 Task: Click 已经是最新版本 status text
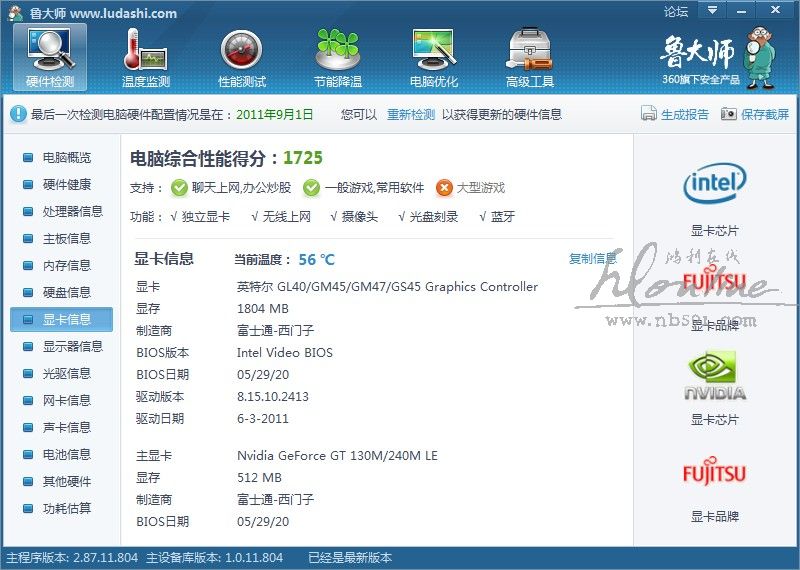pos(350,558)
